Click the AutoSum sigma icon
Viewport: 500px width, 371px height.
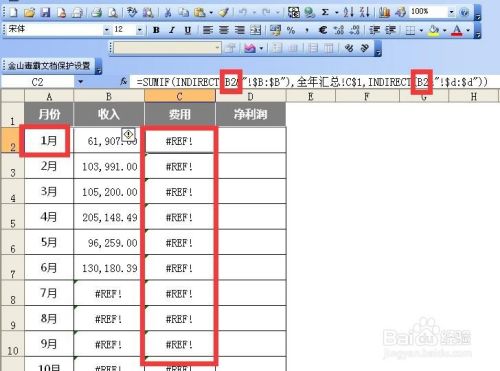point(325,13)
